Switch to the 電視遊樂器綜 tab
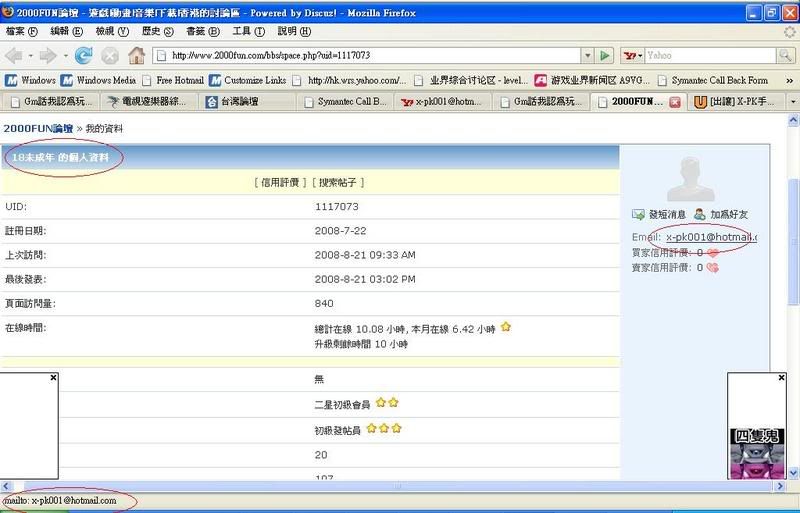The width and height of the screenshot is (800, 513). tap(149, 102)
